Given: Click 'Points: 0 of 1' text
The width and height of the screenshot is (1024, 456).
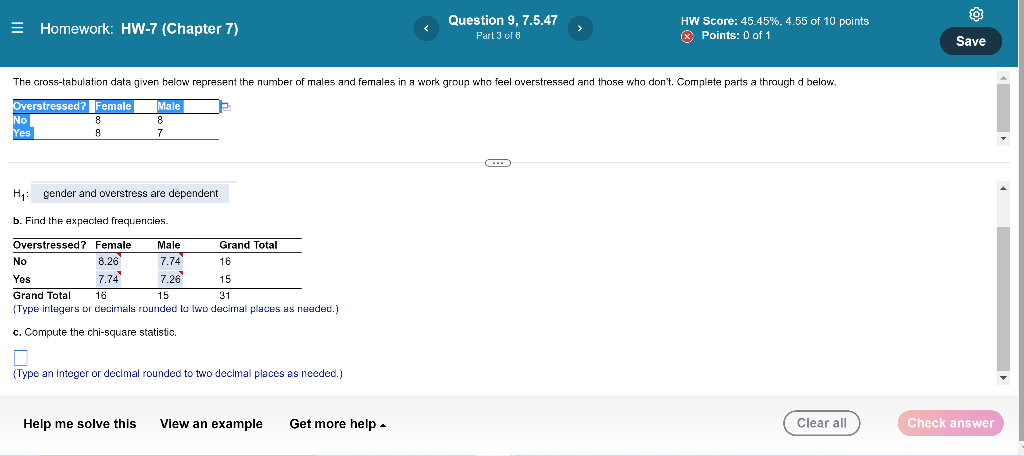Looking at the screenshot, I should [x=735, y=35].
